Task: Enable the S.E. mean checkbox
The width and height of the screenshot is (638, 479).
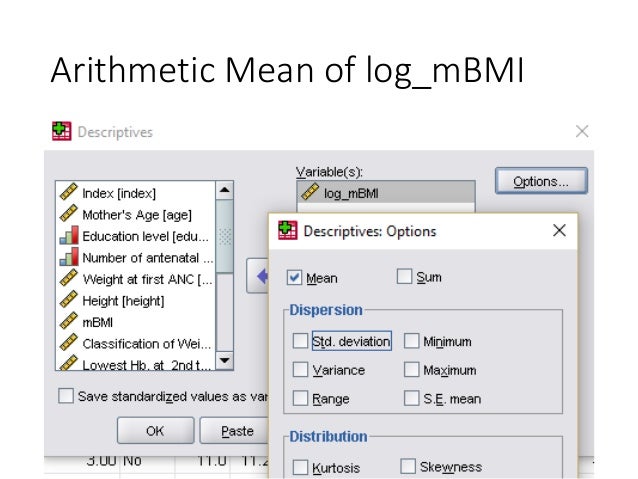Action: [411, 398]
